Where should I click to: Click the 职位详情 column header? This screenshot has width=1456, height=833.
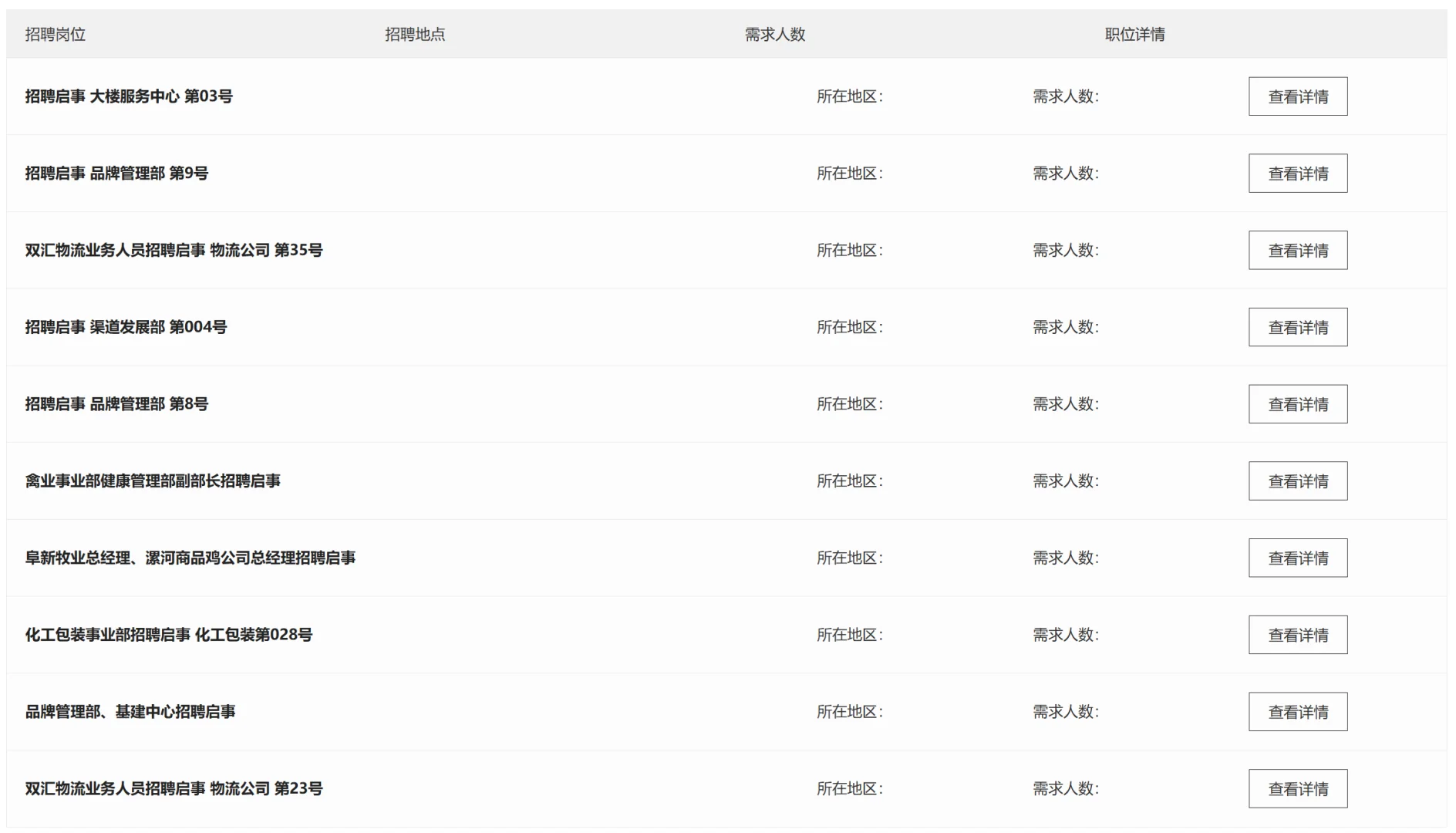pos(1134,34)
